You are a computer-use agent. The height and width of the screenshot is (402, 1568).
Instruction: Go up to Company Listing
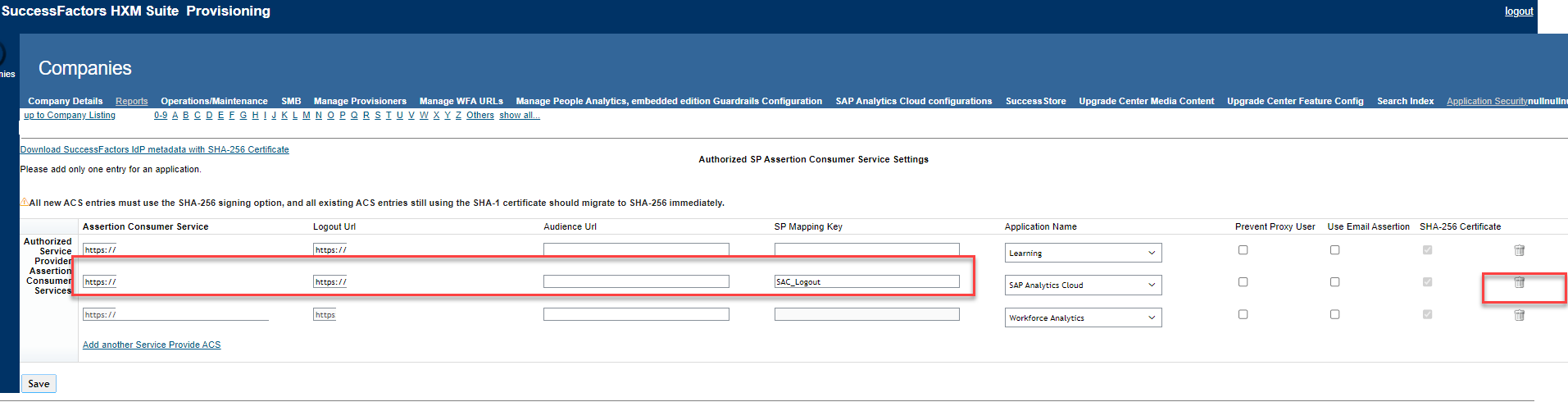[x=70, y=115]
